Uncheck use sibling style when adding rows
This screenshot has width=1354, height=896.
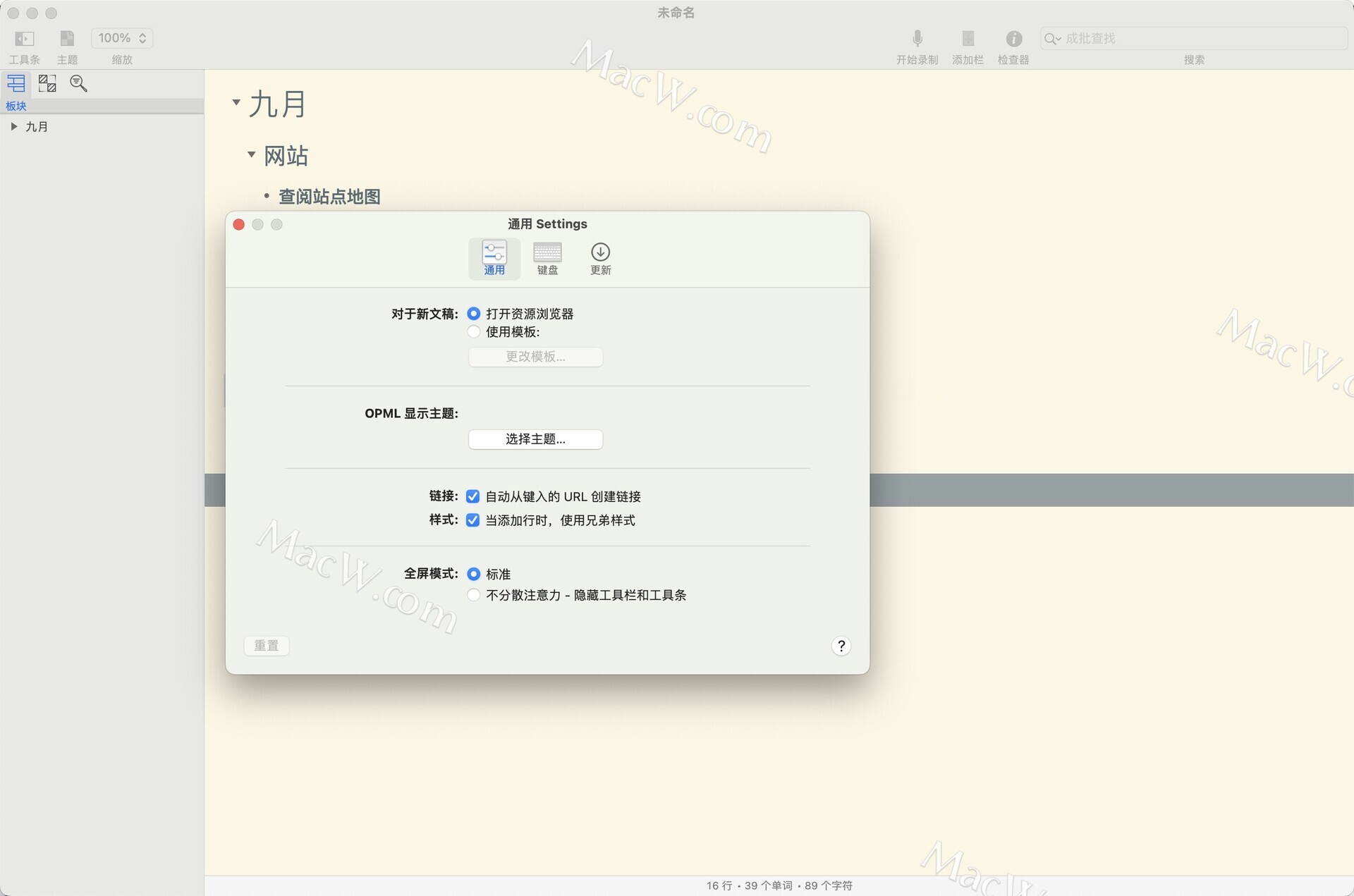tap(473, 520)
